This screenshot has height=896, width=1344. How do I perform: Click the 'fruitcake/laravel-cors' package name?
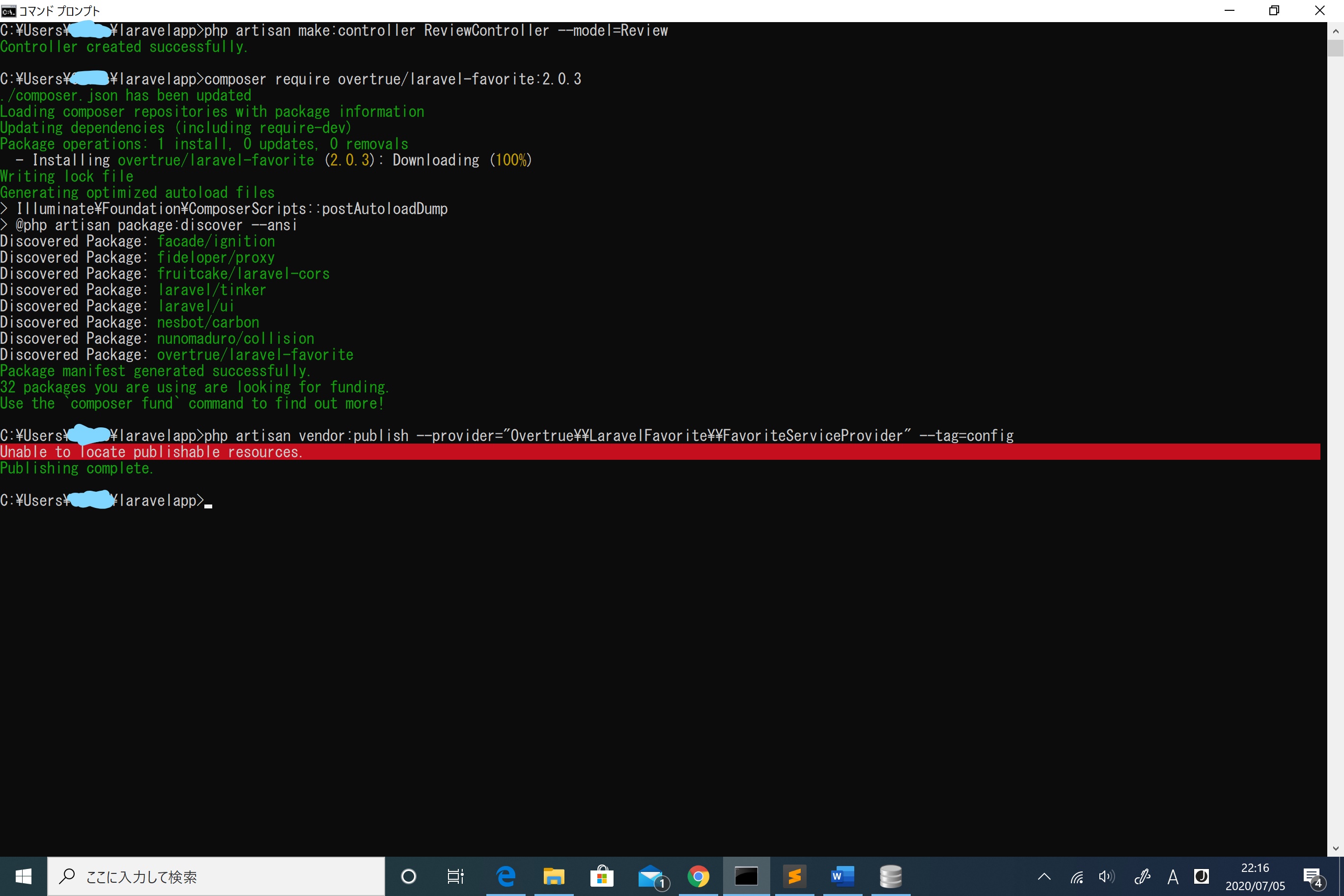(244, 274)
